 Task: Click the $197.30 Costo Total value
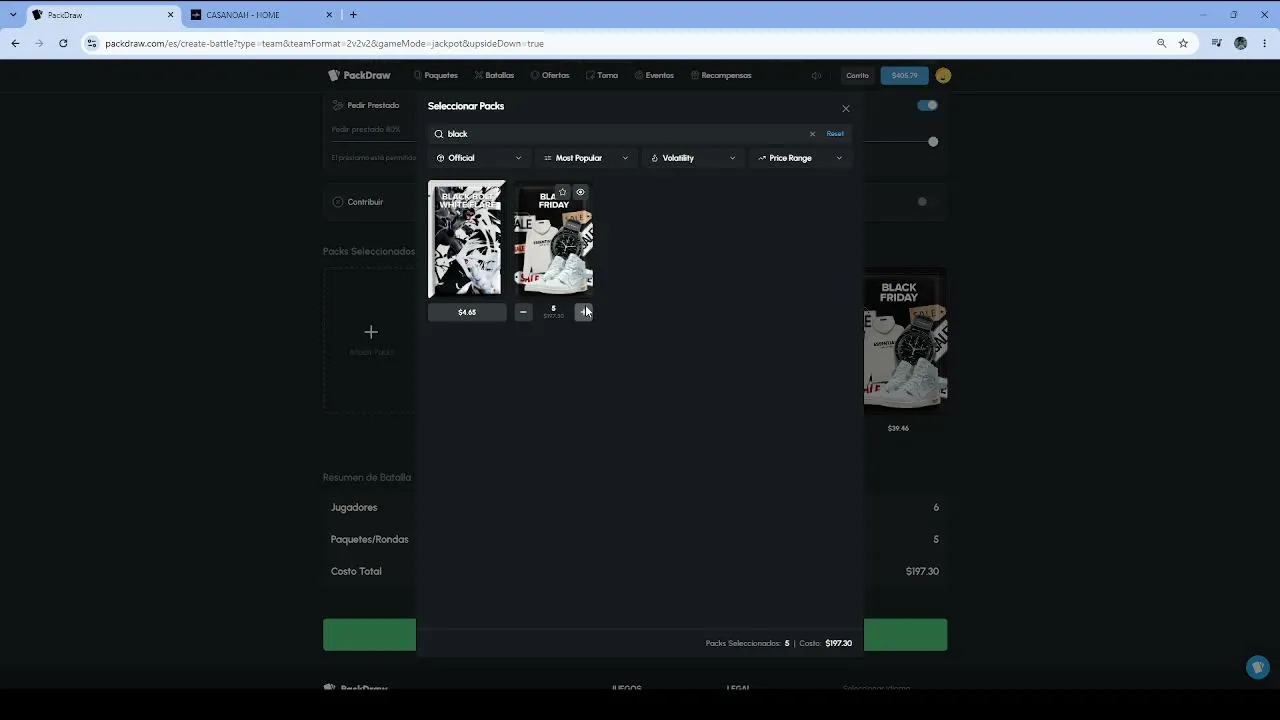pos(922,571)
